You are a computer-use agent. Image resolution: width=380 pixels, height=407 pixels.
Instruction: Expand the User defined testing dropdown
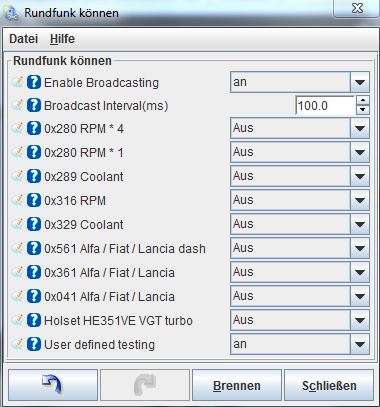(300, 344)
